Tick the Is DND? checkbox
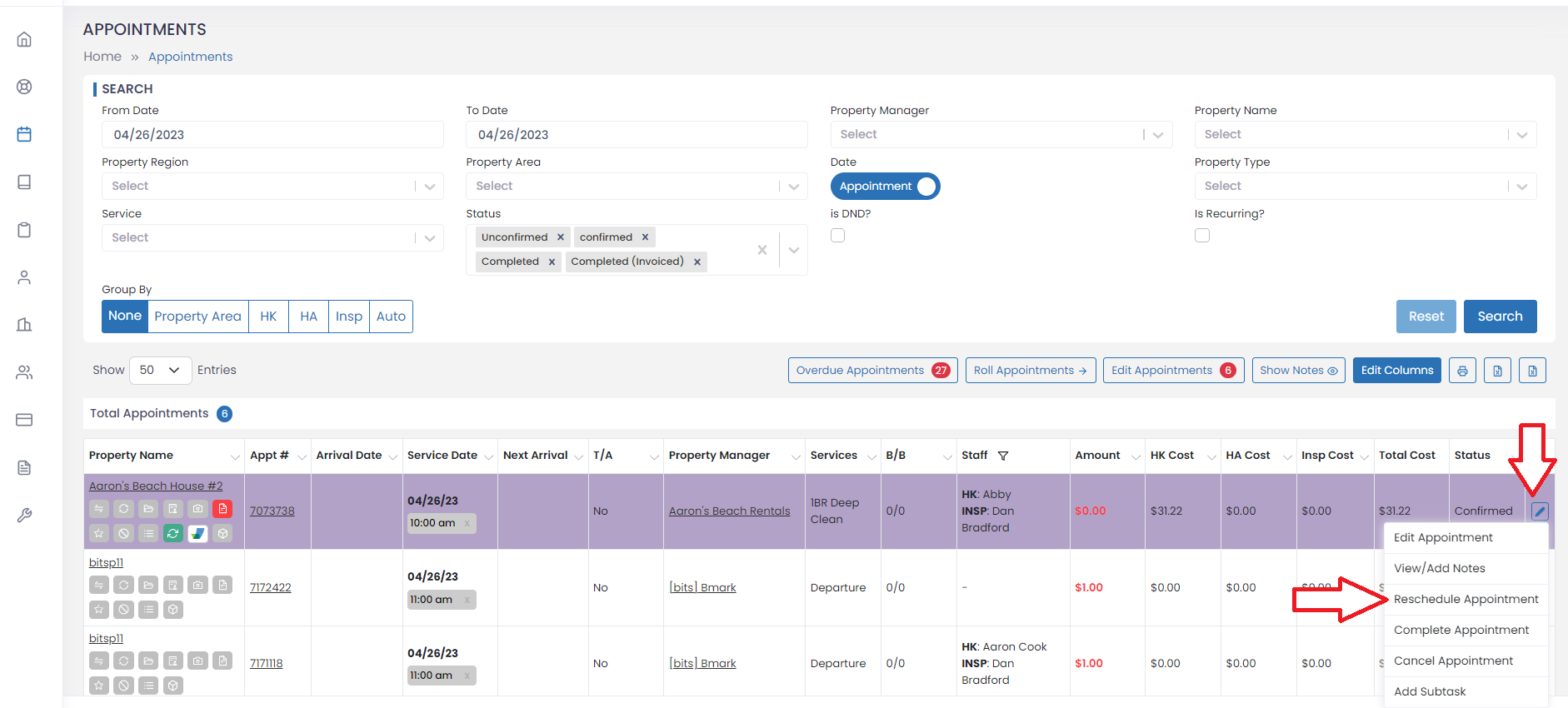Image resolution: width=1568 pixels, height=708 pixels. 838,236
